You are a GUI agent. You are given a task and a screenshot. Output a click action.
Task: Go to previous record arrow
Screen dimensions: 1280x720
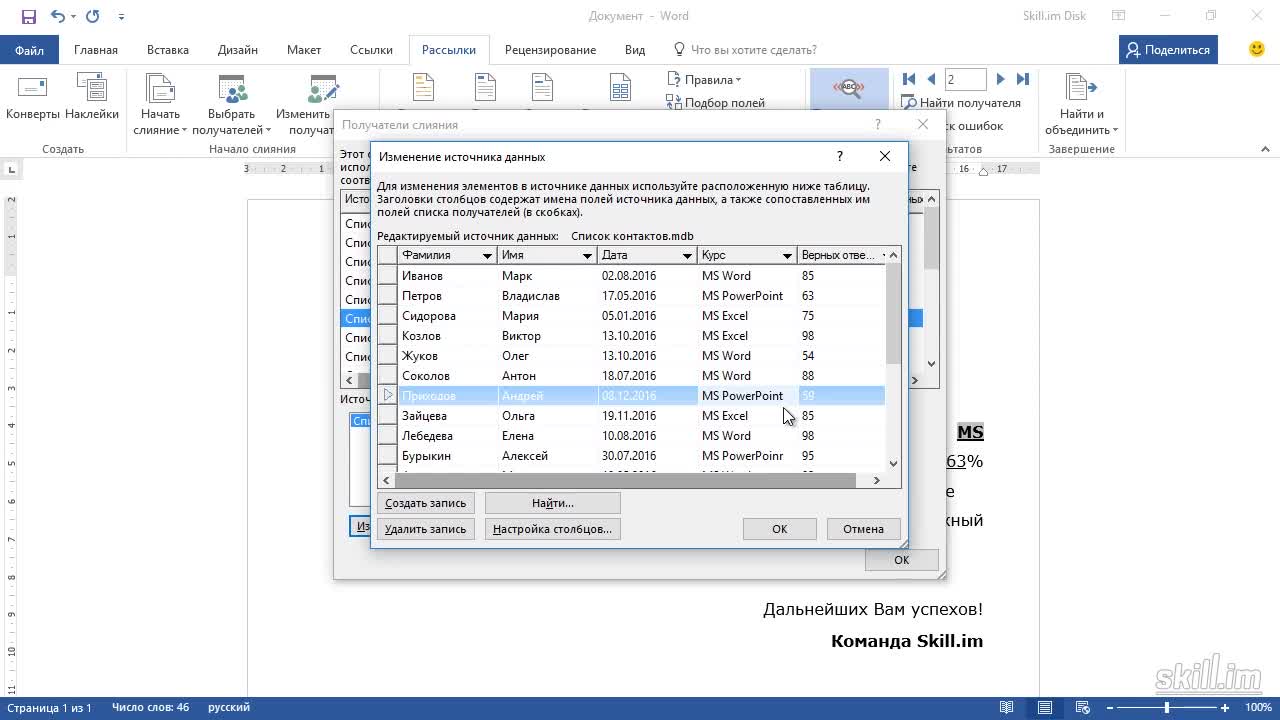tap(931, 79)
